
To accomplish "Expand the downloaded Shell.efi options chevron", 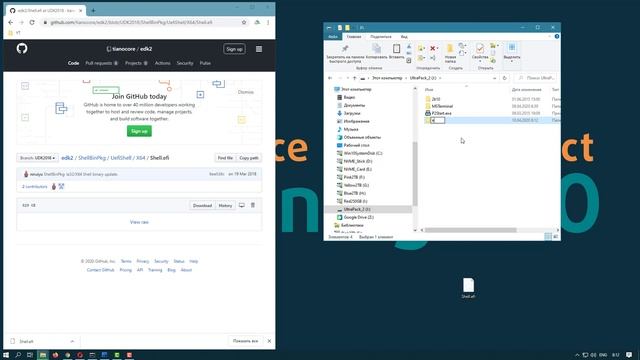I will click(72, 341).
